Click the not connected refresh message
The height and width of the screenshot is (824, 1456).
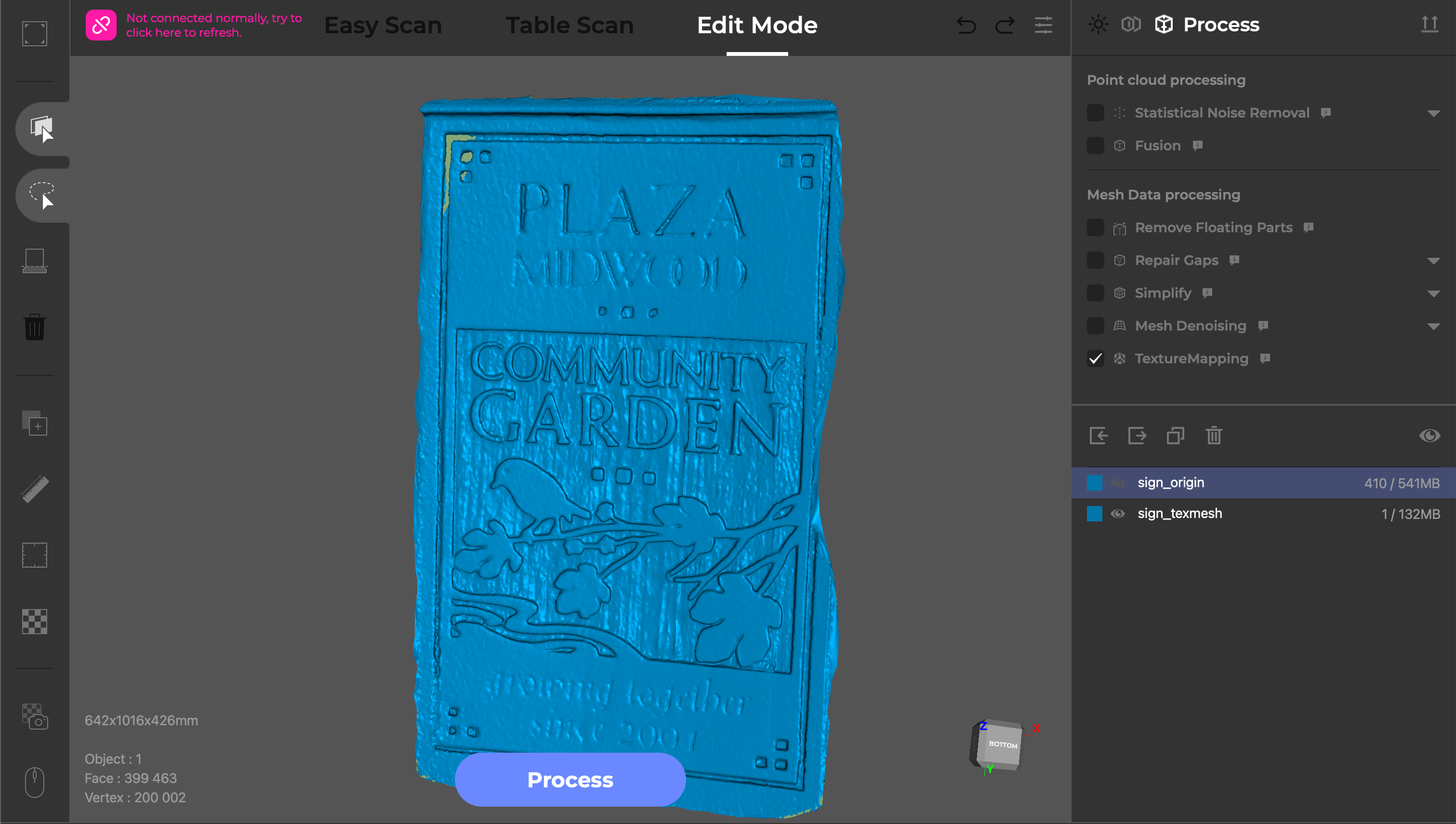point(214,25)
